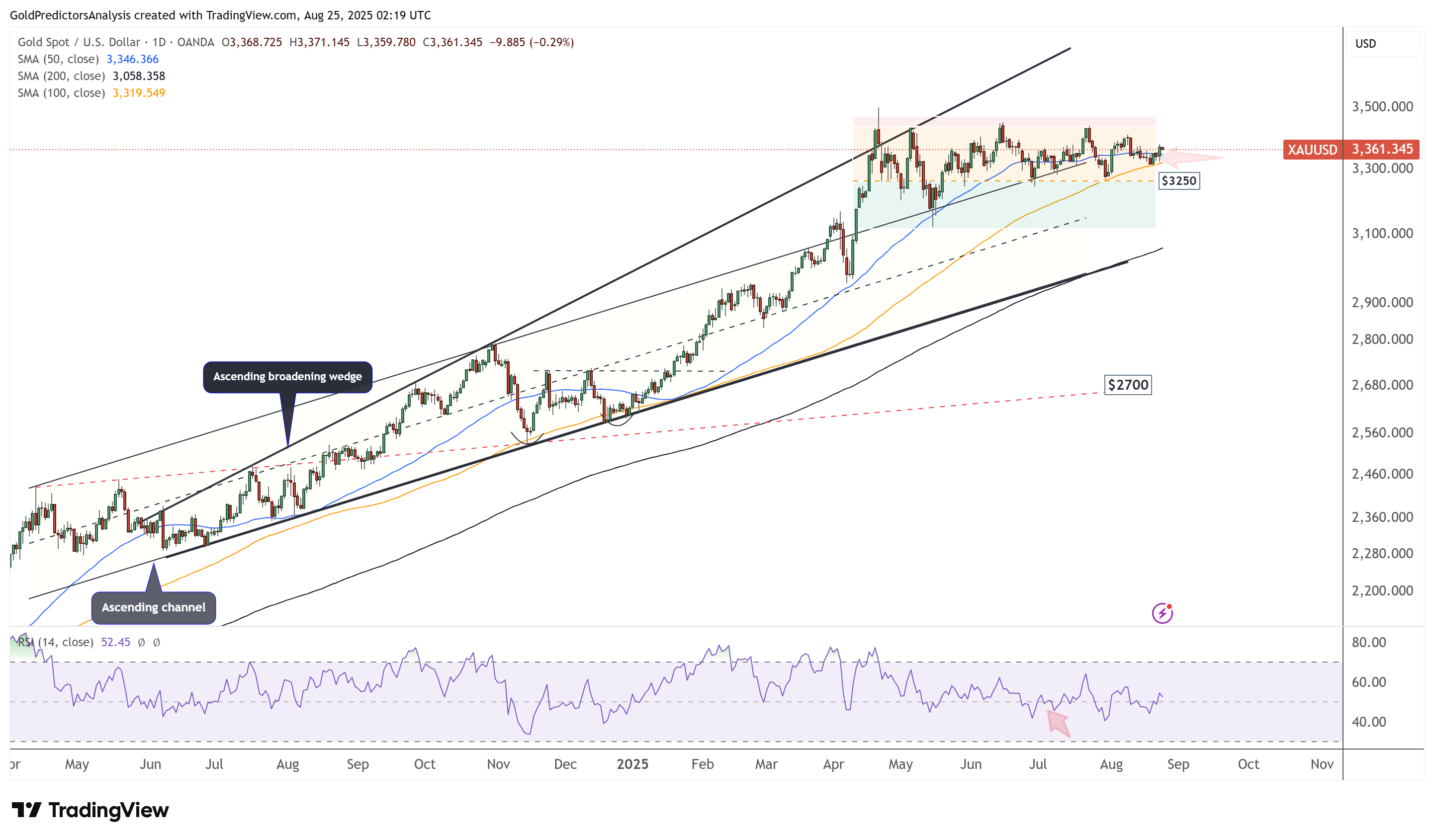Click the Dec label on time axis
Screen dimensions: 1434x840
(x=565, y=764)
